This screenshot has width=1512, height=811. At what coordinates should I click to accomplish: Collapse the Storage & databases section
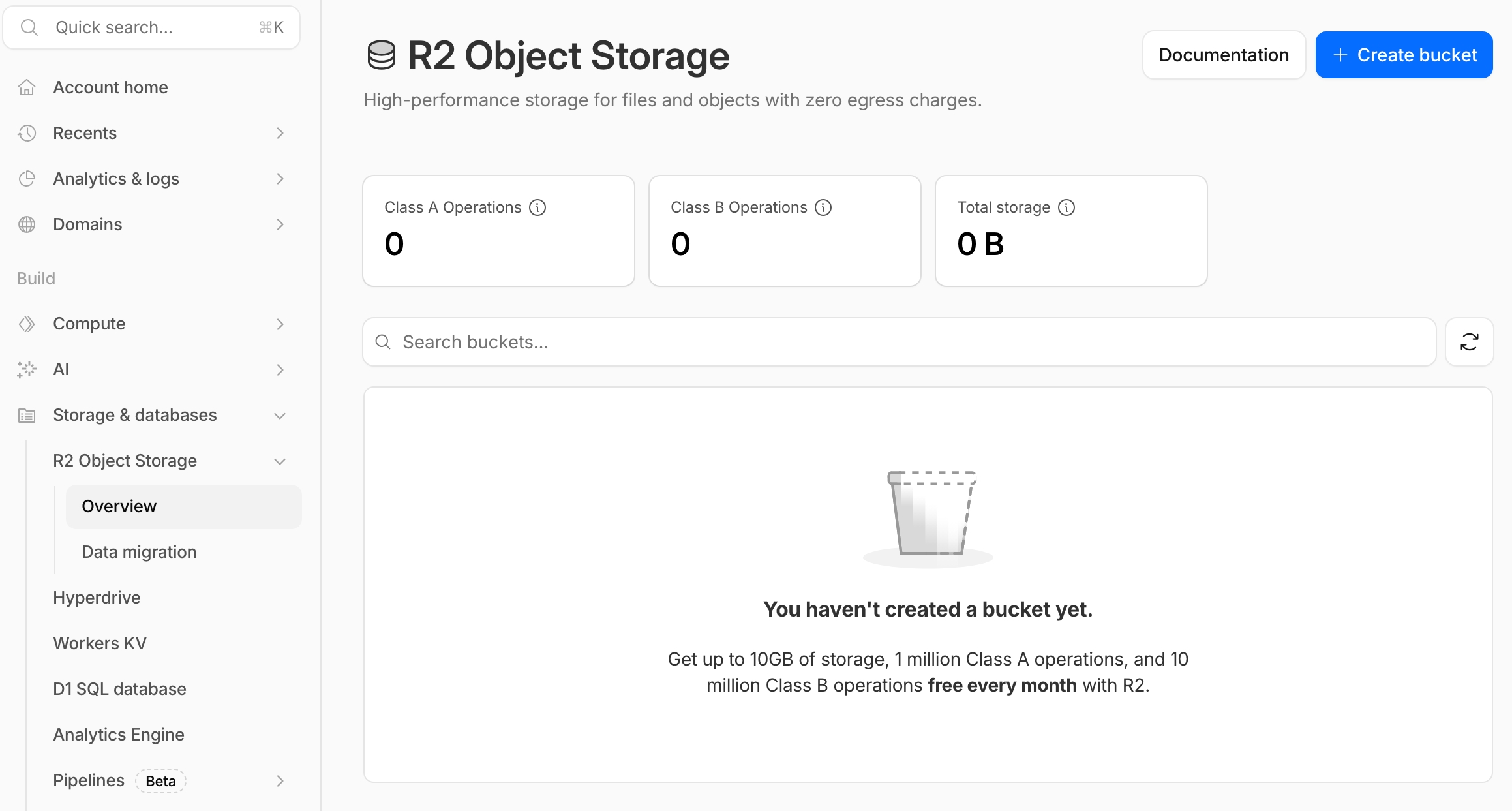[x=280, y=416]
